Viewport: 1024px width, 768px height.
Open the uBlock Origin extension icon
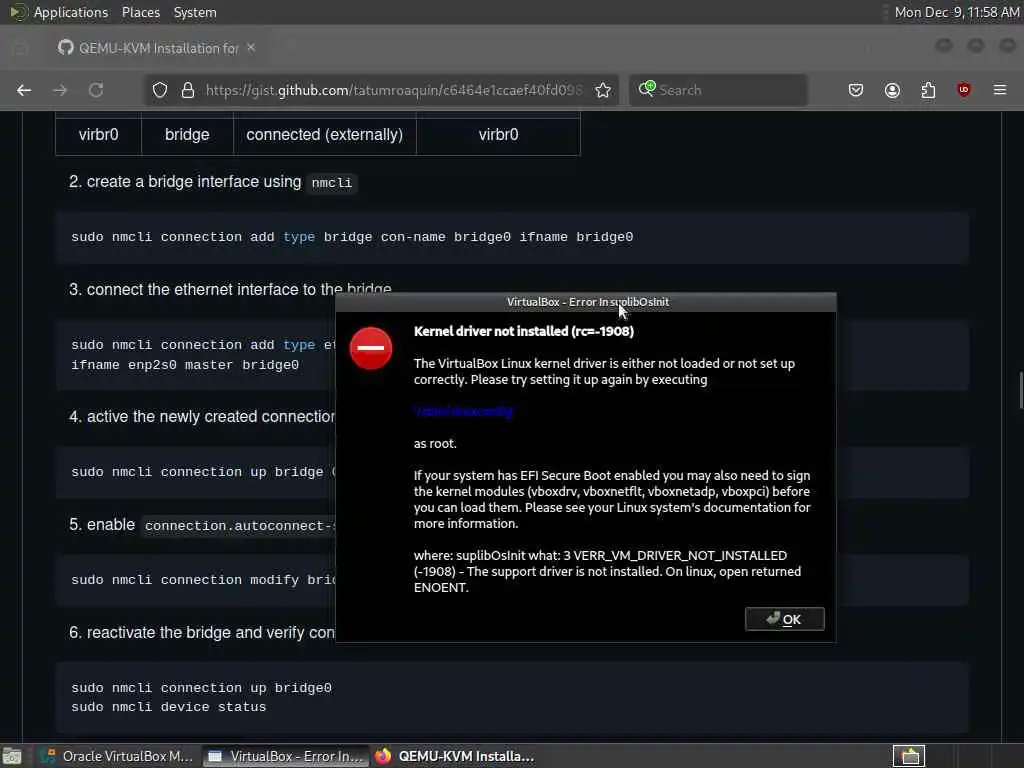click(964, 89)
